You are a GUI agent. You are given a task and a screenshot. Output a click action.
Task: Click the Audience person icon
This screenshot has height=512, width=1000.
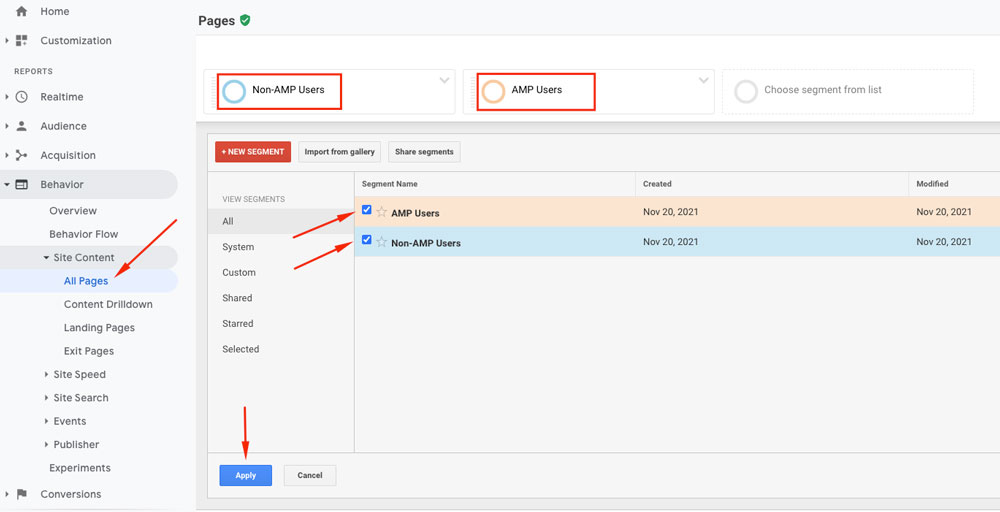[x=22, y=126]
